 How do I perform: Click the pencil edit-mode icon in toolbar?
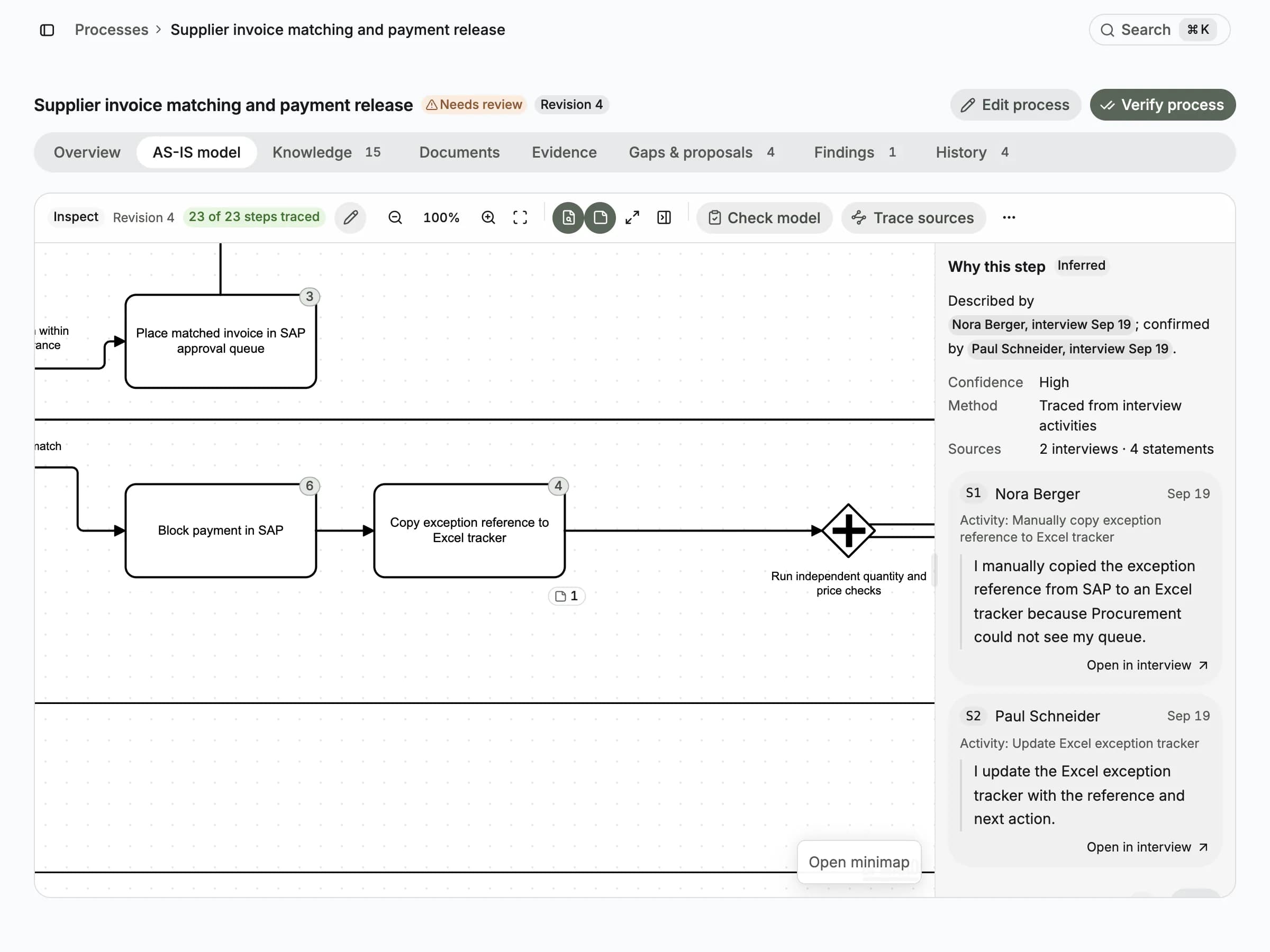[351, 217]
